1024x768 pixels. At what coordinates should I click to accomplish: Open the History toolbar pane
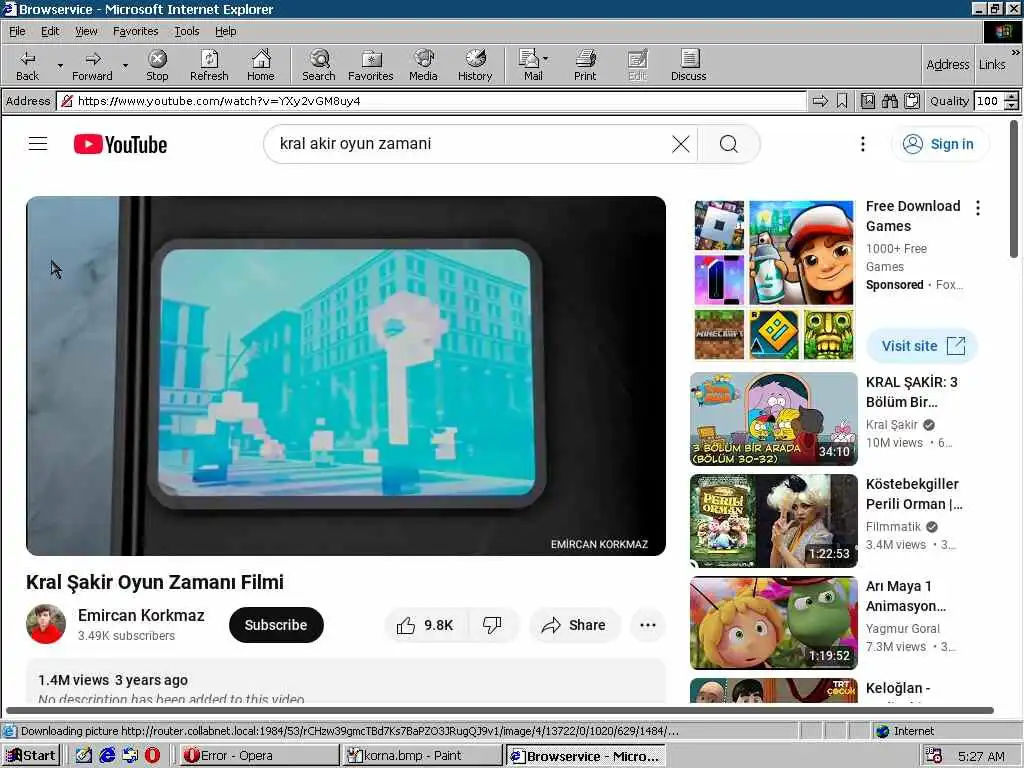coord(475,65)
